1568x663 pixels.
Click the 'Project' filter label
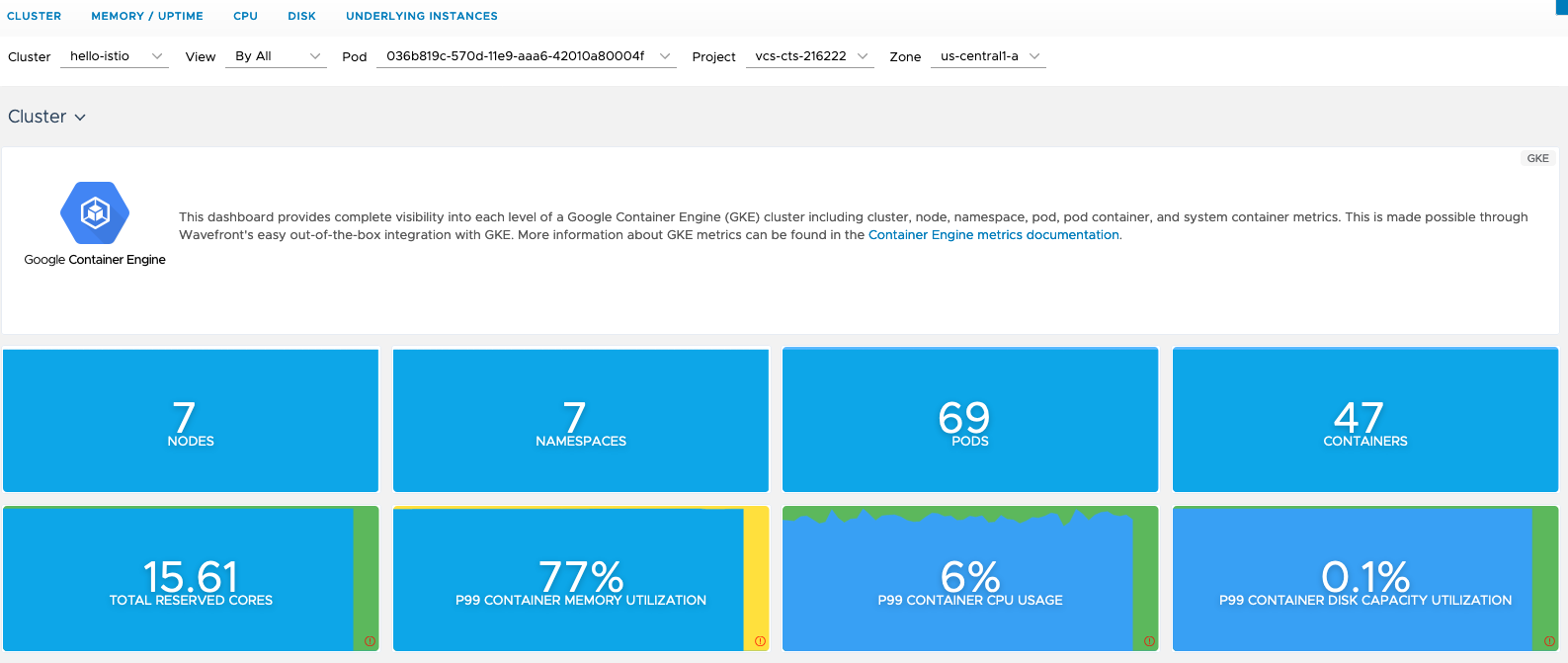pos(713,57)
